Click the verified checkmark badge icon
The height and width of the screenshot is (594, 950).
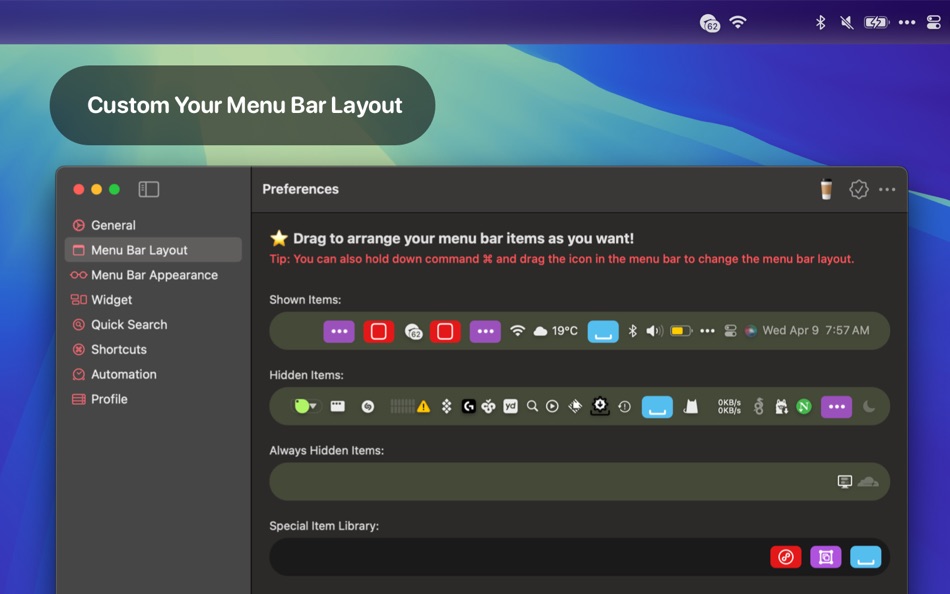859,189
